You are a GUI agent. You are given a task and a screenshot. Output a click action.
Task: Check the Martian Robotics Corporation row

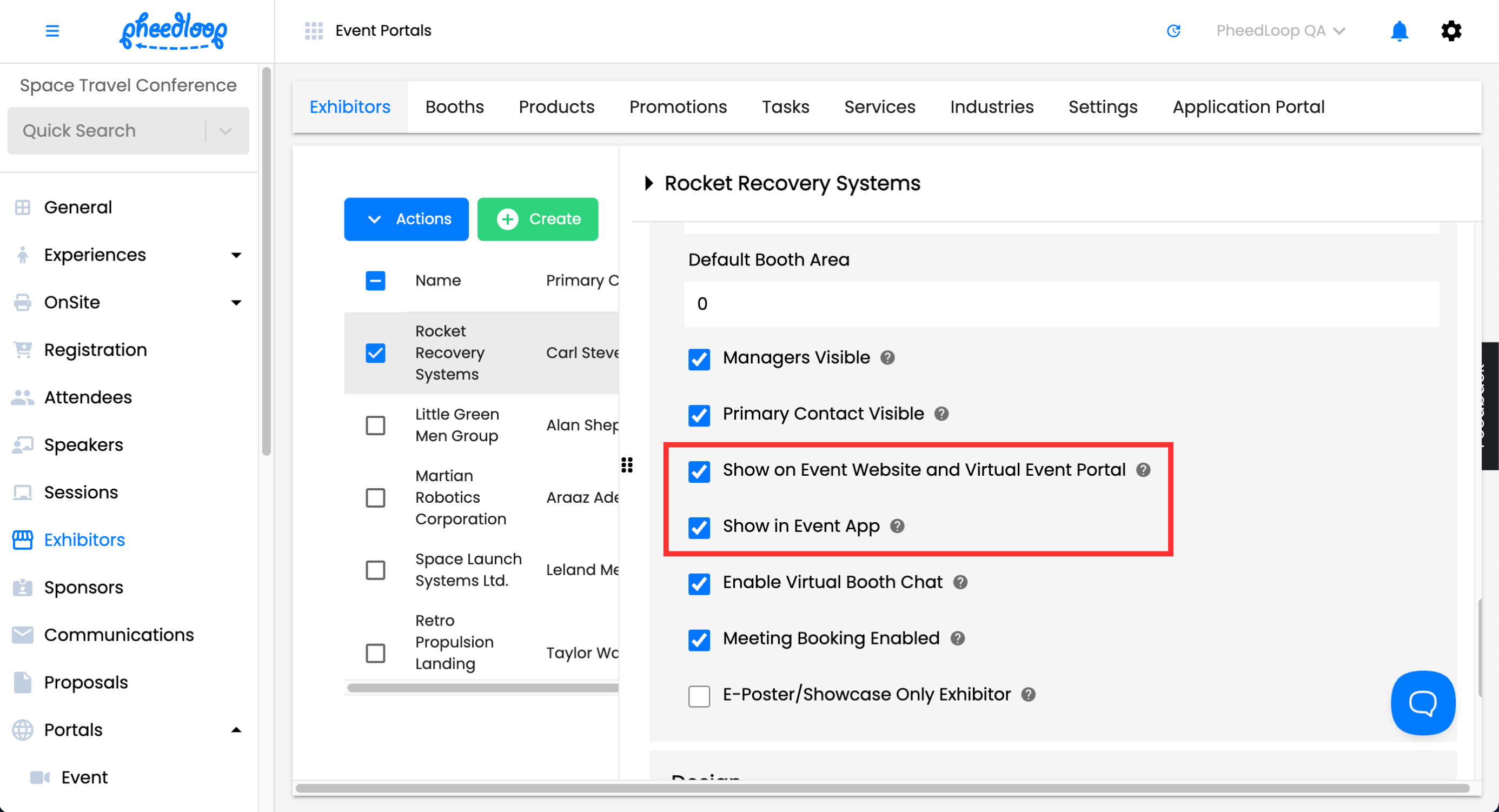[375, 498]
